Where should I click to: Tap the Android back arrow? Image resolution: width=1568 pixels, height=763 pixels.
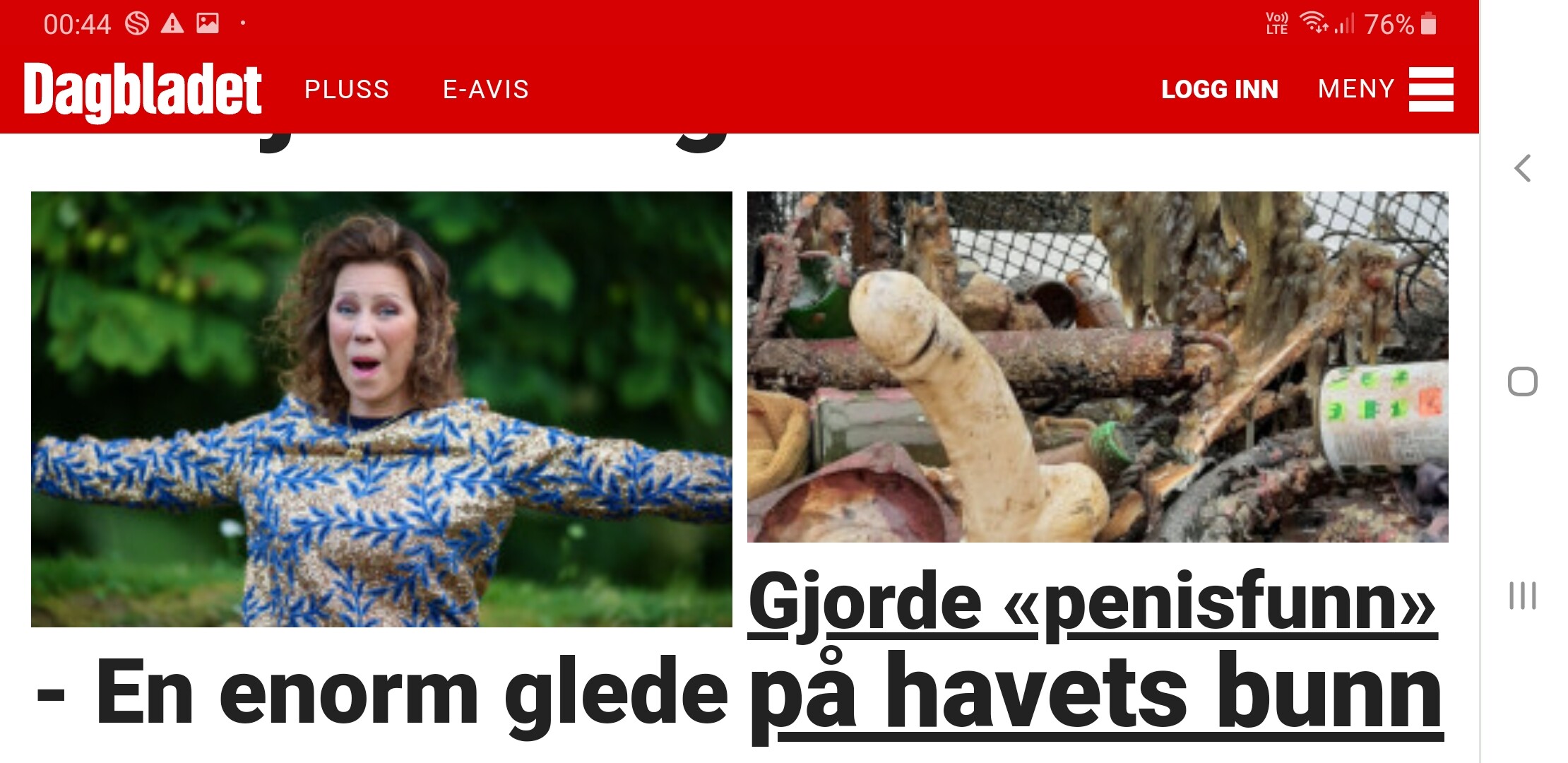[1523, 168]
